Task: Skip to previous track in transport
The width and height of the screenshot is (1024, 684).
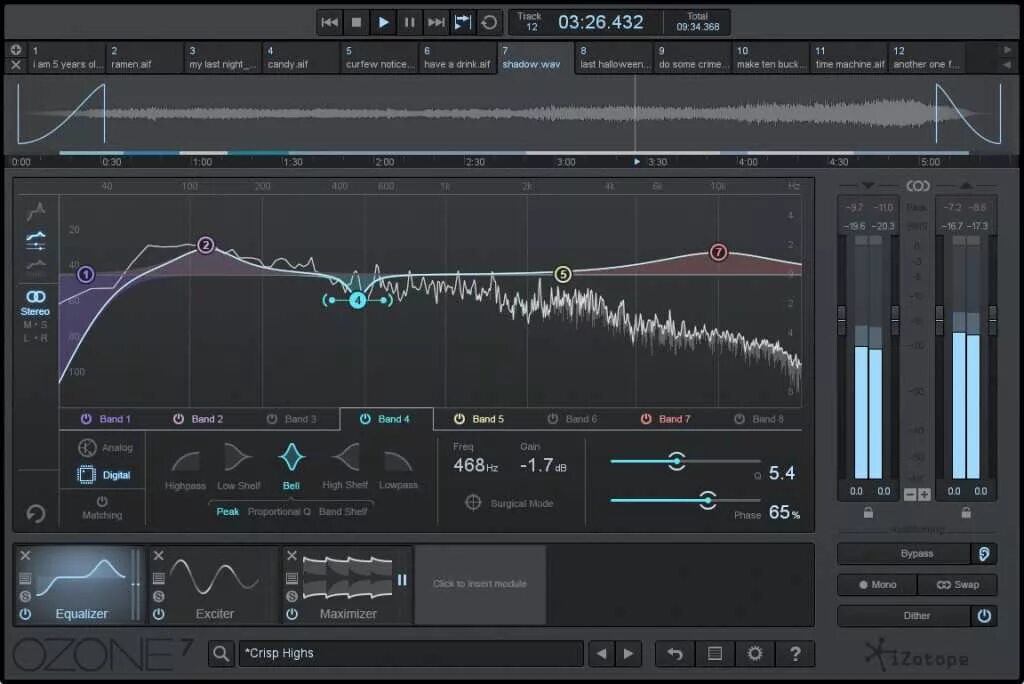Action: (x=330, y=22)
